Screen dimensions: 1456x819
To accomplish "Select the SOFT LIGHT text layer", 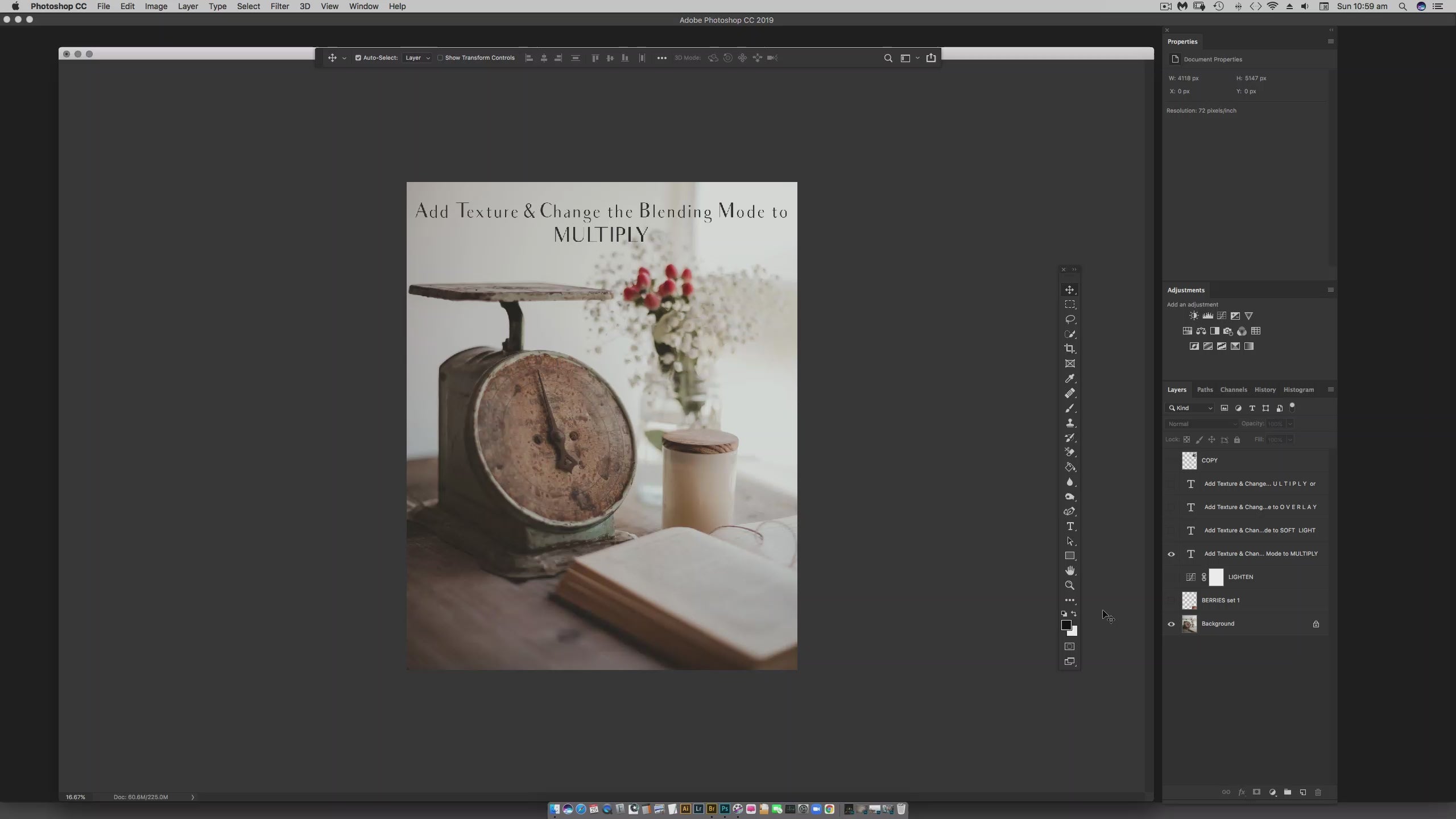I will point(1259,531).
